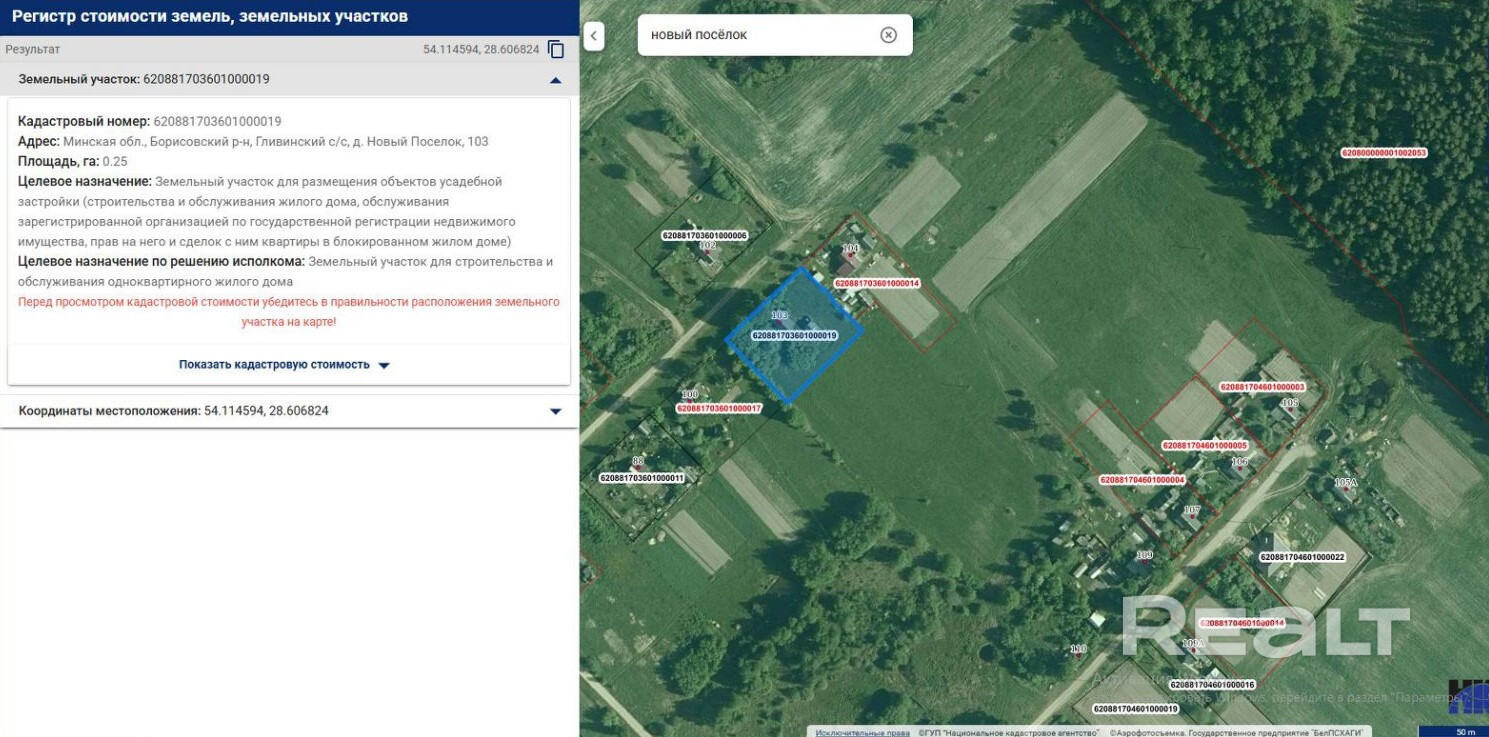Select parcel label 620881703601000006
Image resolution: width=1489 pixels, height=737 pixels.
[x=704, y=235]
